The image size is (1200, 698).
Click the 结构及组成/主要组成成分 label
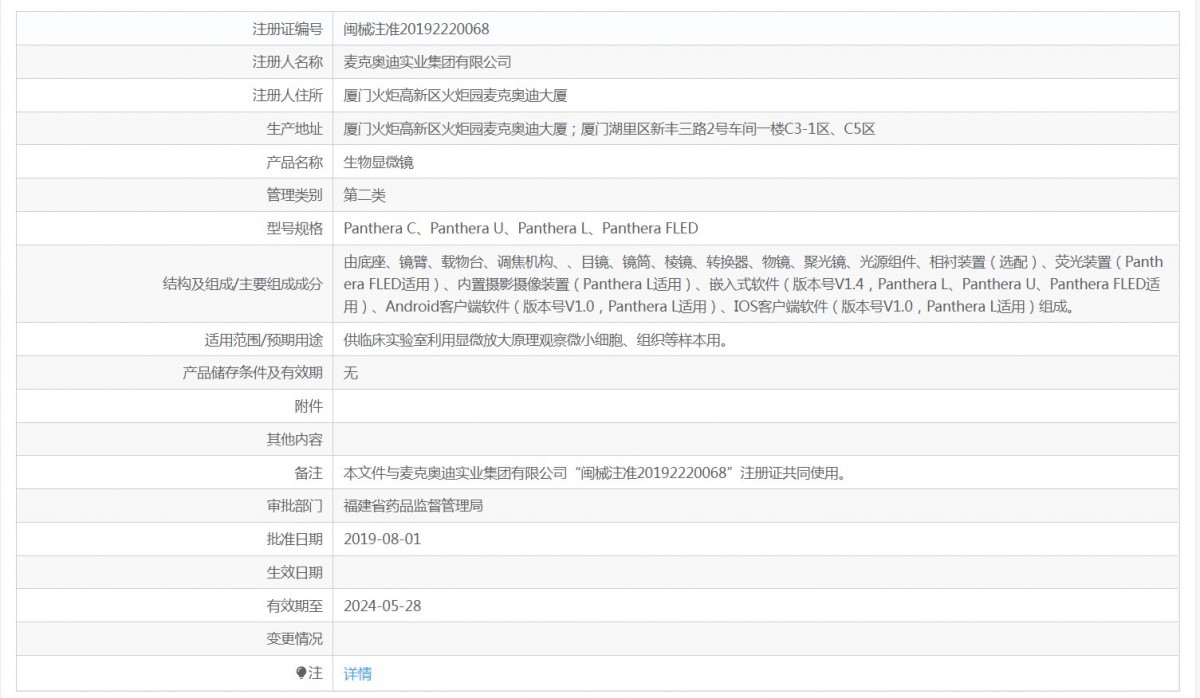coord(242,284)
